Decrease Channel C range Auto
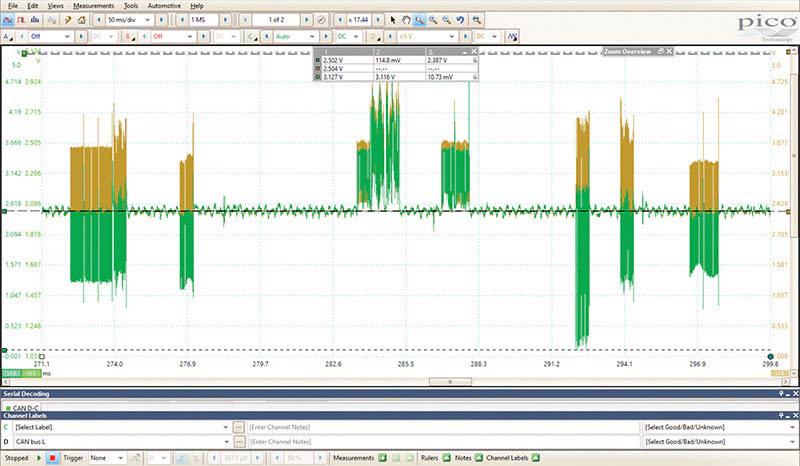 (266, 36)
